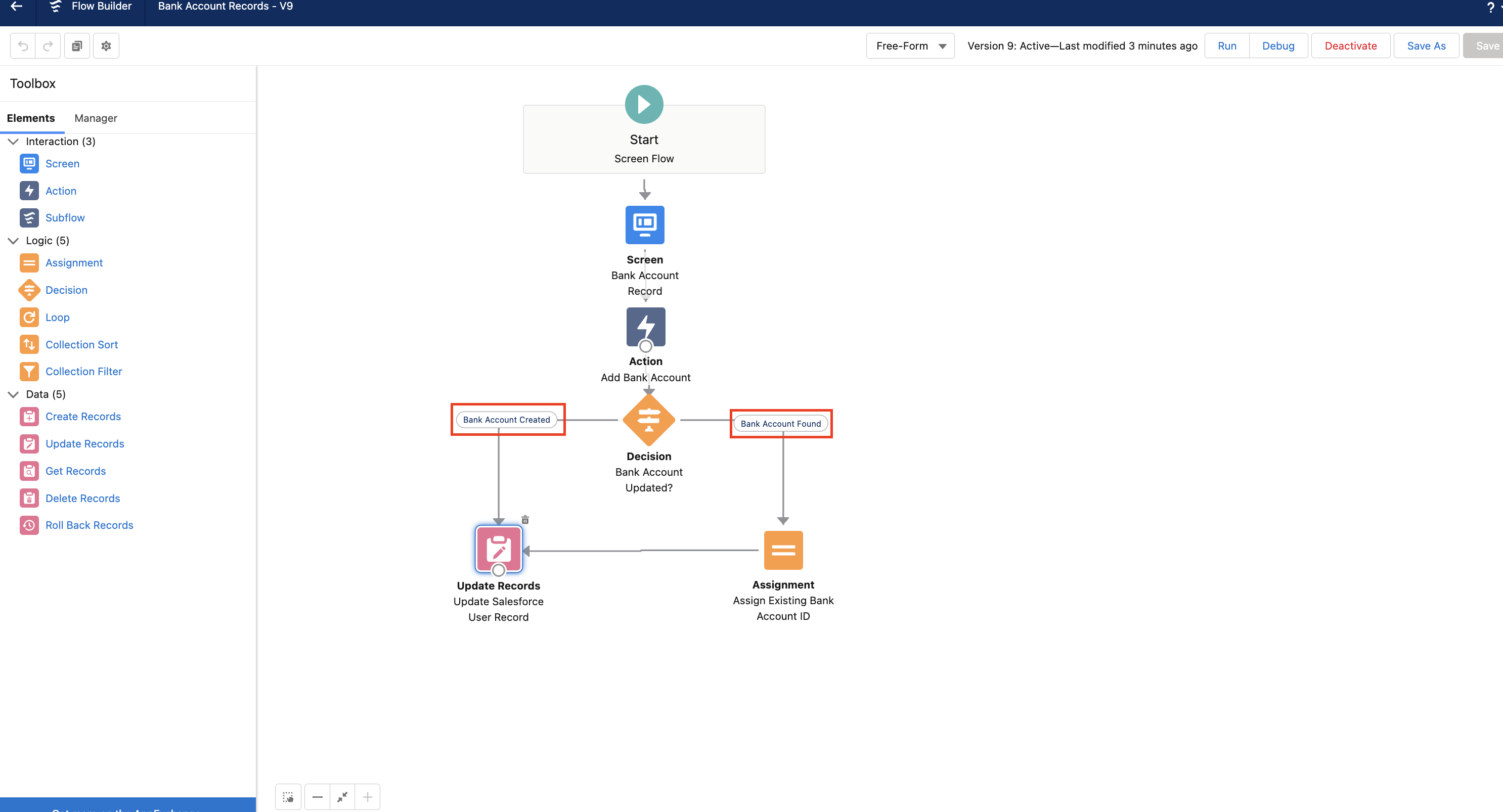Click the Deactivate button
Viewport: 1503px width, 812px height.
coord(1350,46)
